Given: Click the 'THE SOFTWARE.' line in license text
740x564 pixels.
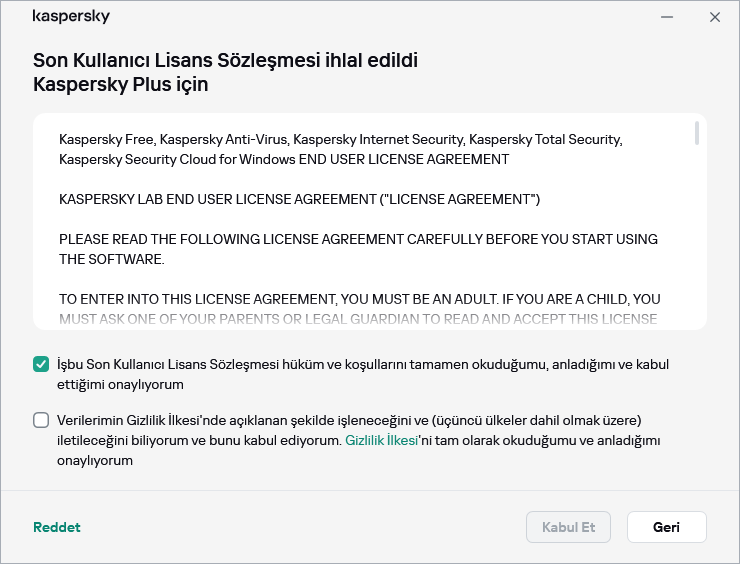Looking at the screenshot, I should 111,259.
